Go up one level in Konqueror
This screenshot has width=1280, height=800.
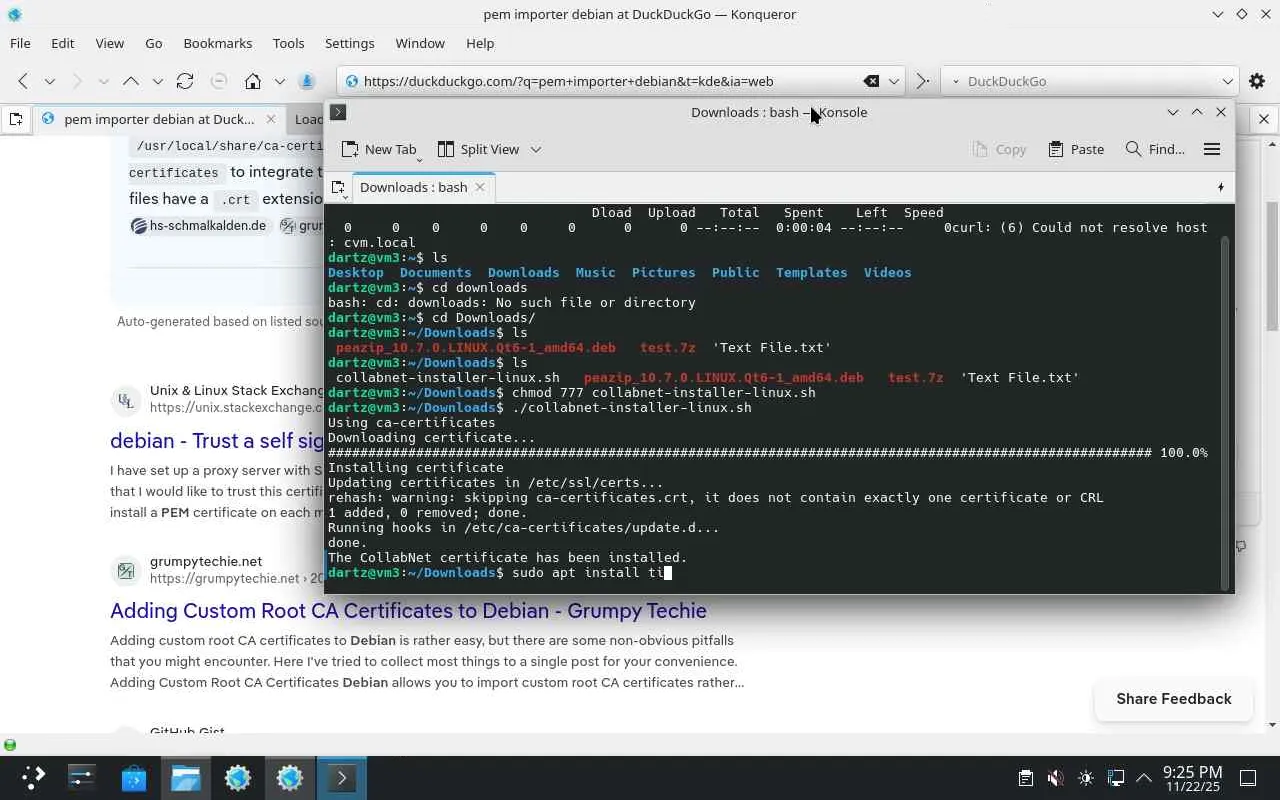pos(131,81)
